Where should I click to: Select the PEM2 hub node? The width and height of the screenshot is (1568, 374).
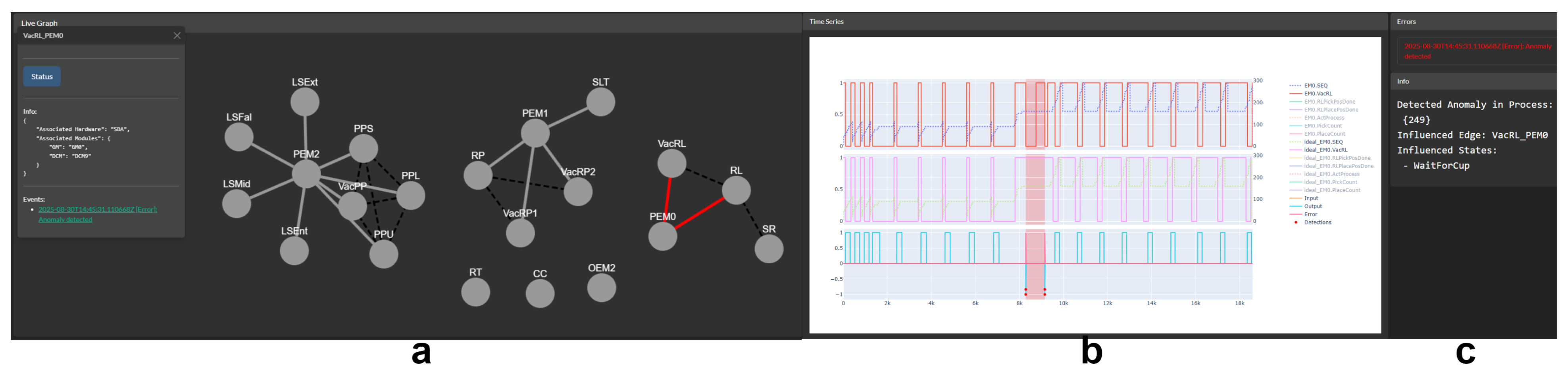click(x=306, y=175)
